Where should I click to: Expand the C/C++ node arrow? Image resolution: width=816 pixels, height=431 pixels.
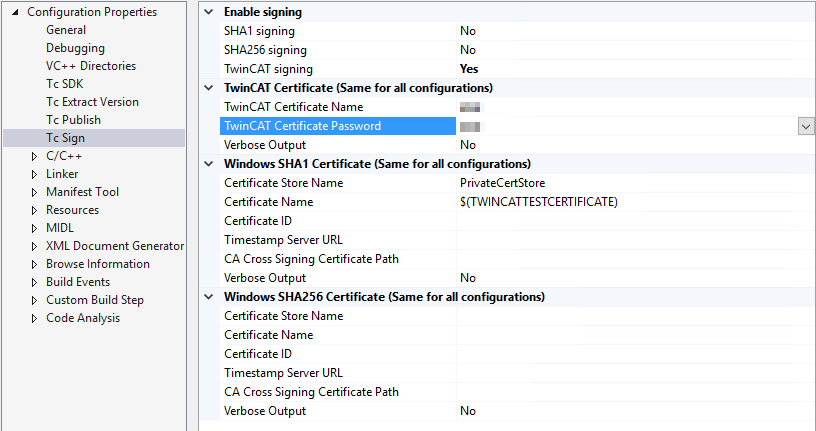[x=34, y=156]
